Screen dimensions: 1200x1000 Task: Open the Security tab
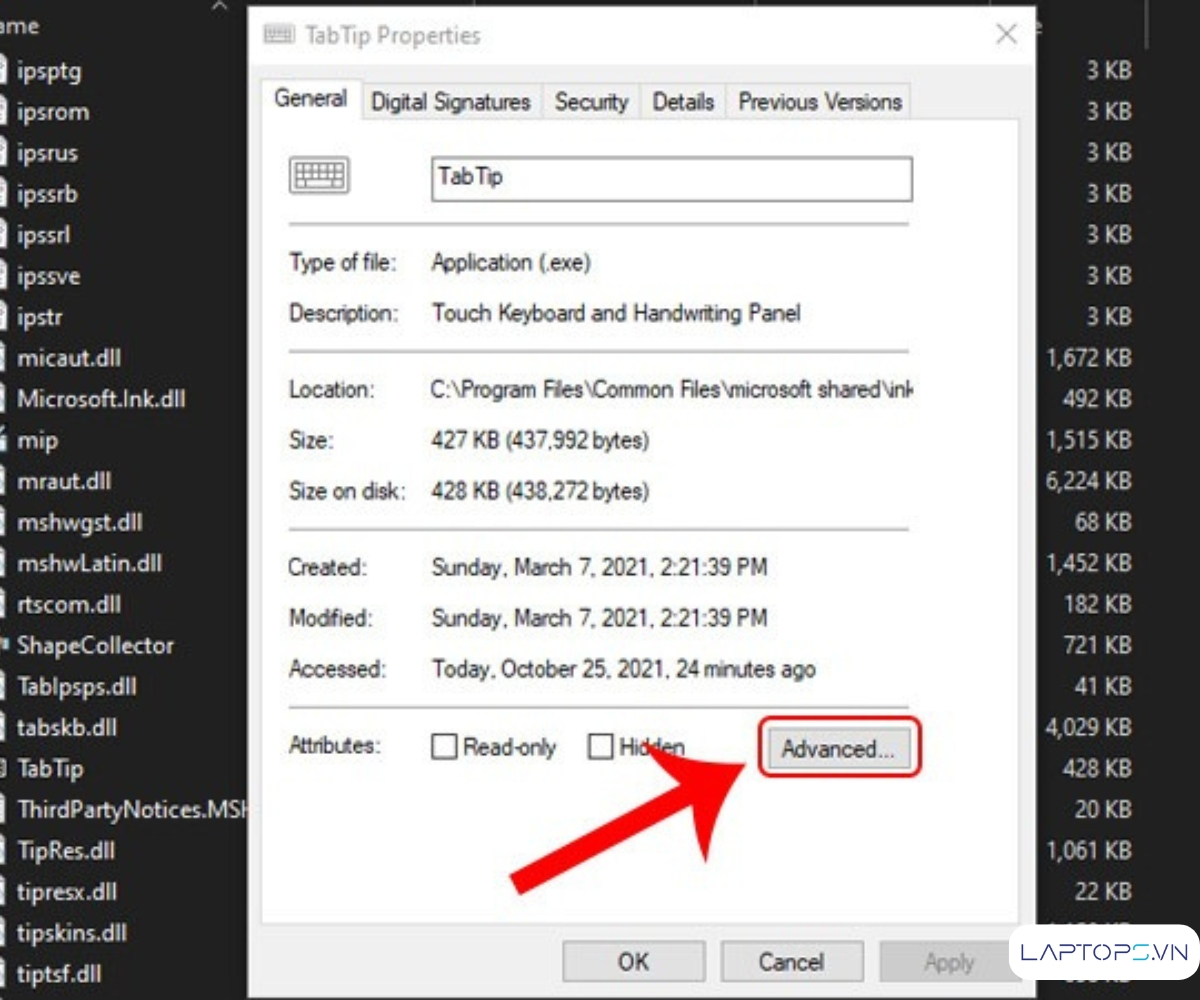(x=591, y=102)
